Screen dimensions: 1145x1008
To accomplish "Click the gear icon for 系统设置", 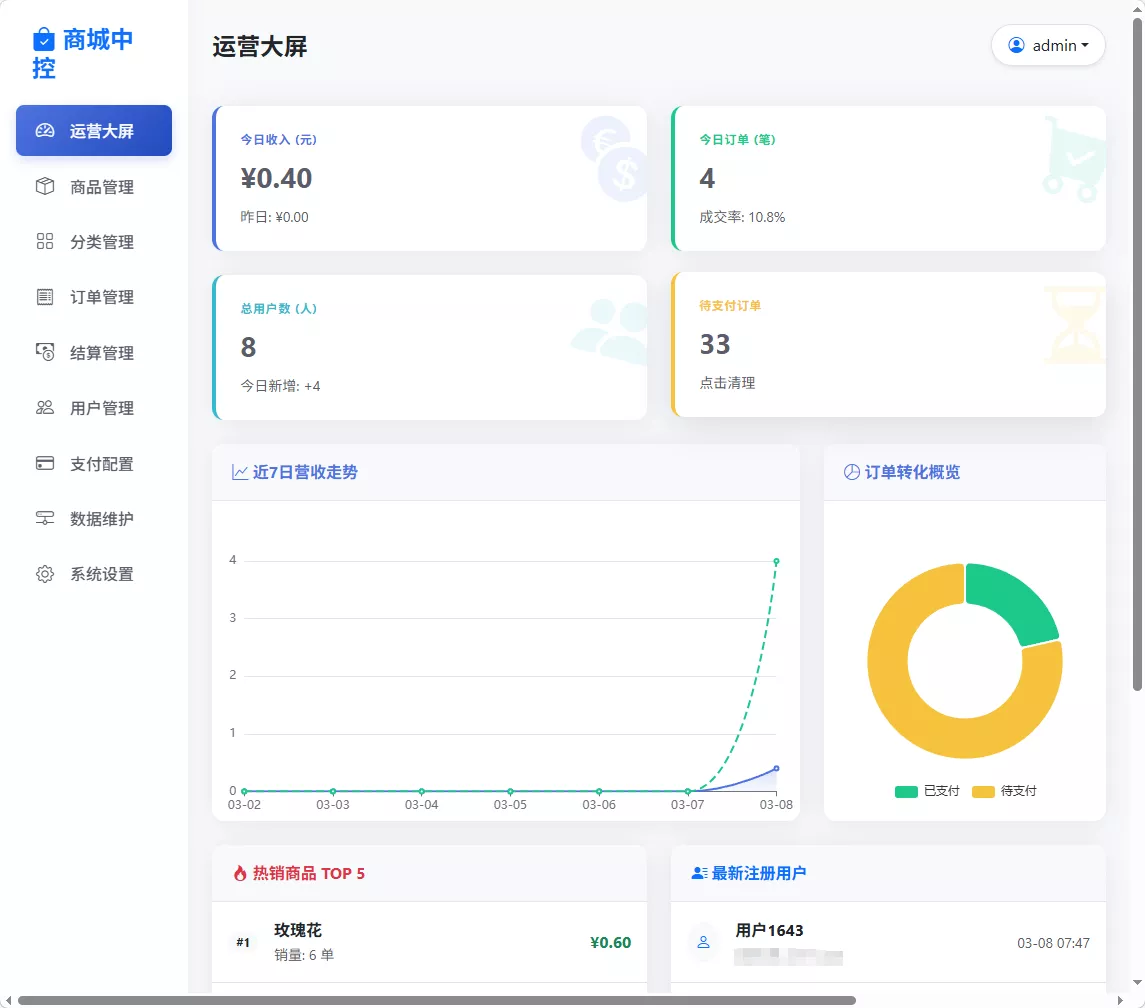I will point(45,574).
